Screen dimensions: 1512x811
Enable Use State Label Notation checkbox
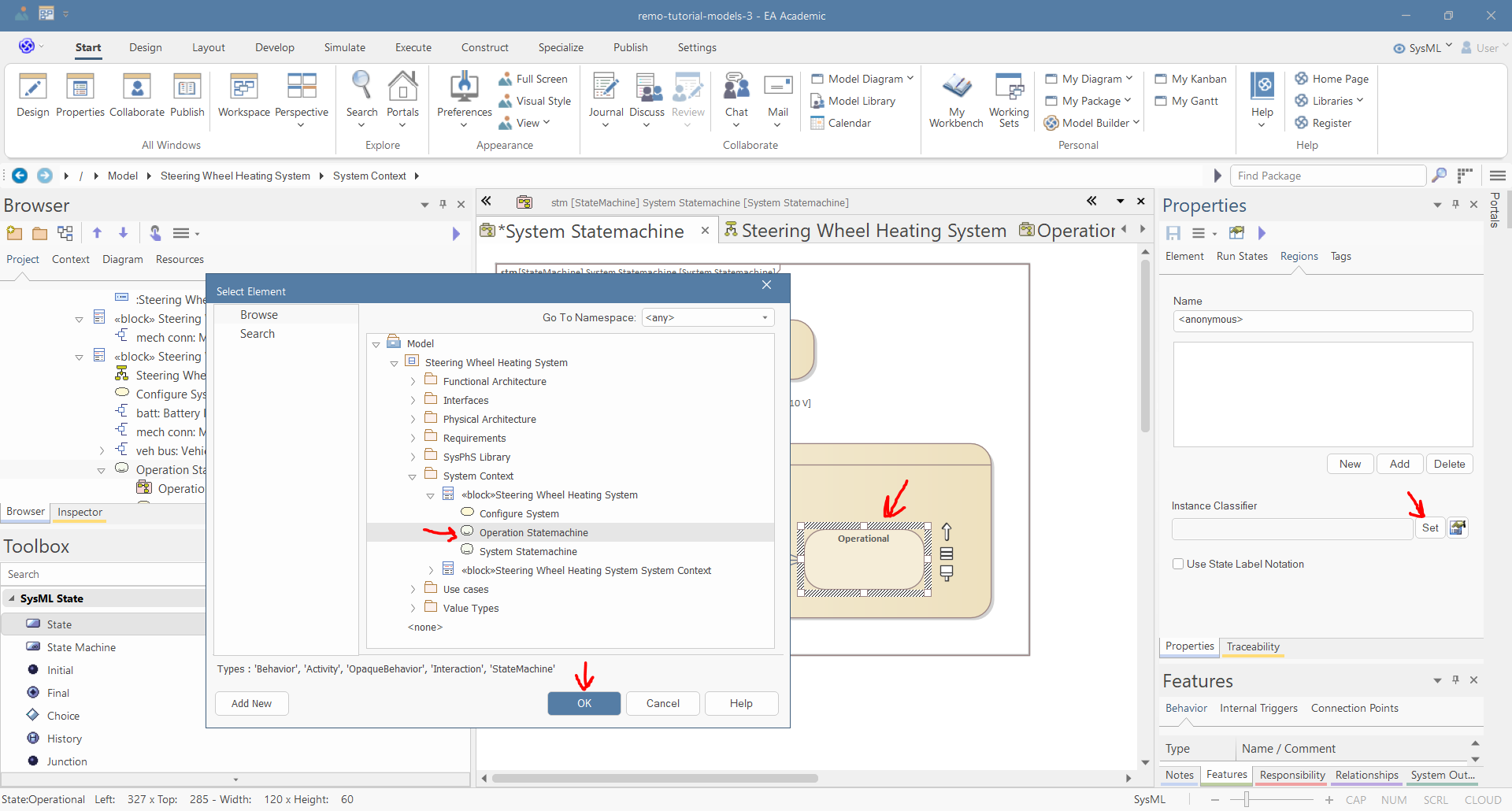[1178, 565]
